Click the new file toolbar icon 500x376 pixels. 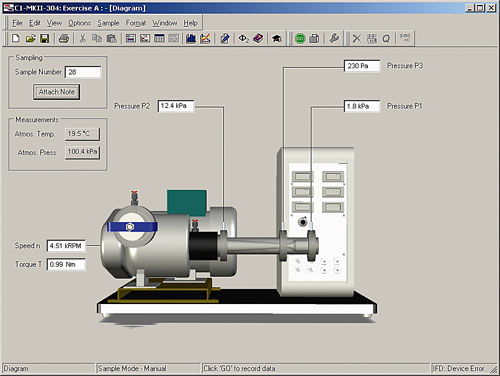point(15,39)
